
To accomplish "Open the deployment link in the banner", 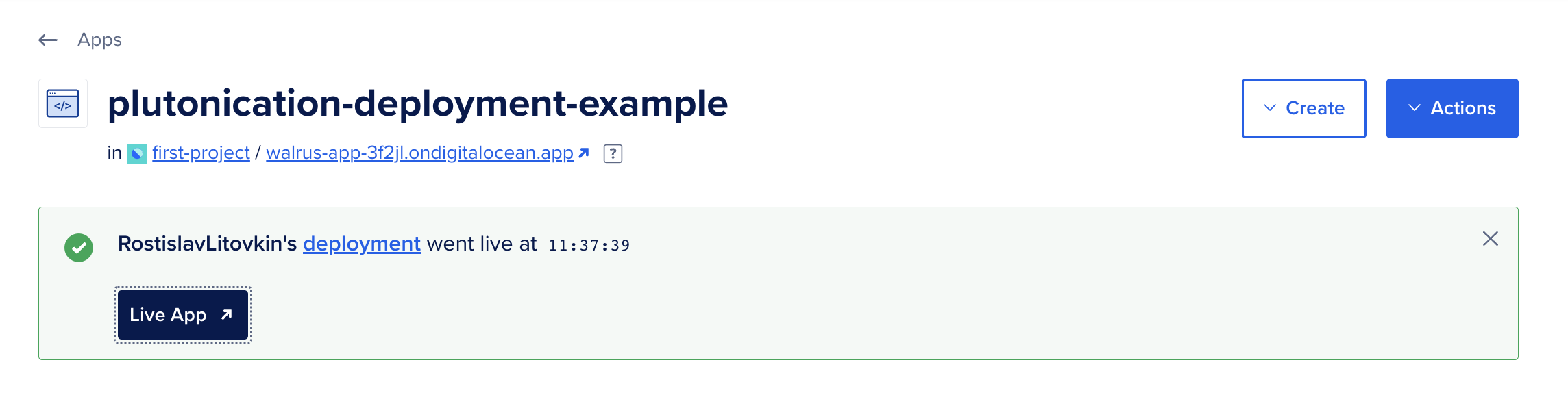I will (x=362, y=244).
